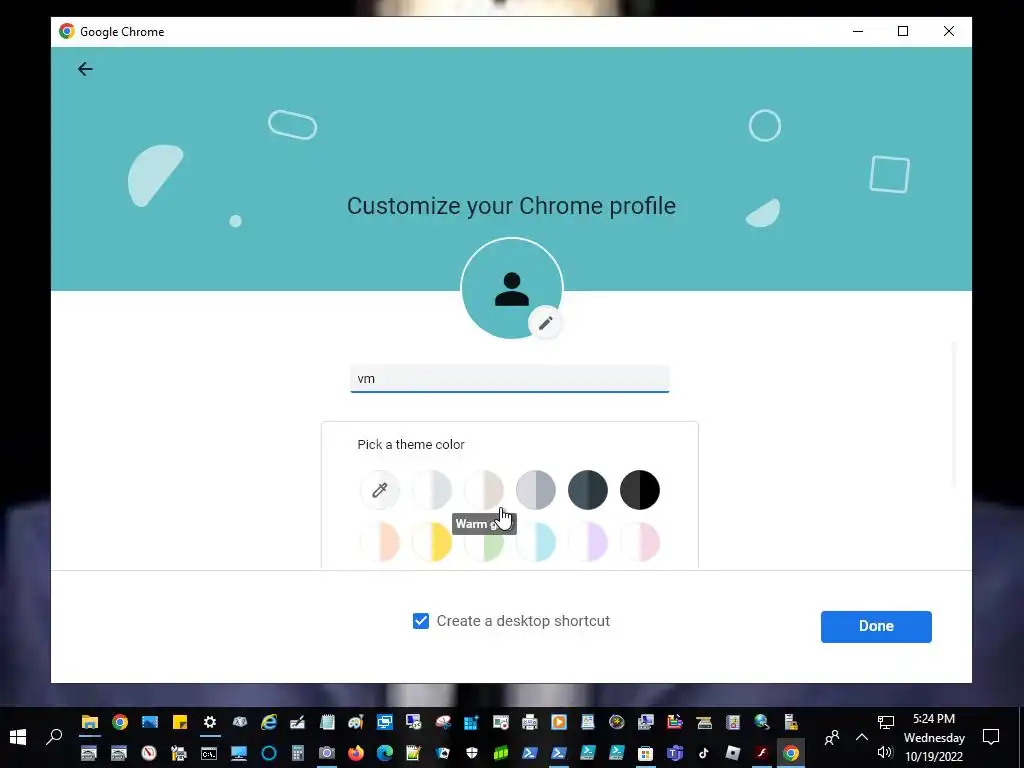This screenshot has width=1024, height=768.
Task: Click the profile name field containing vm
Action: pos(509,379)
